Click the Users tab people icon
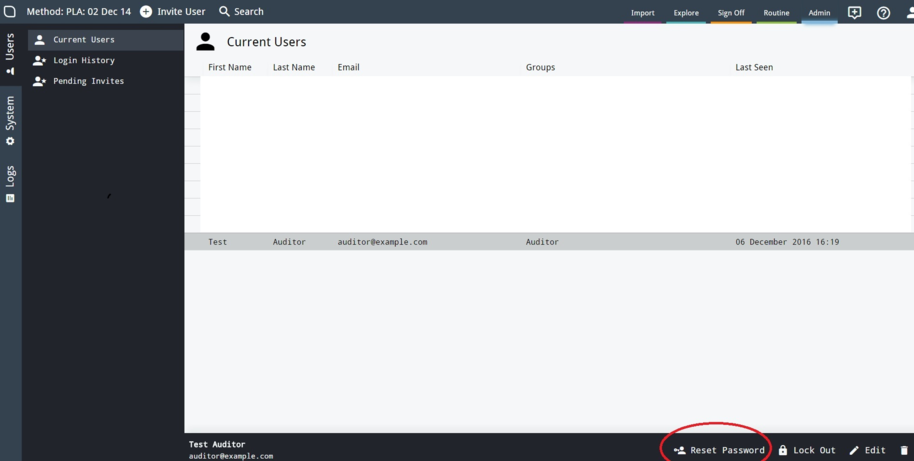 click(10, 71)
